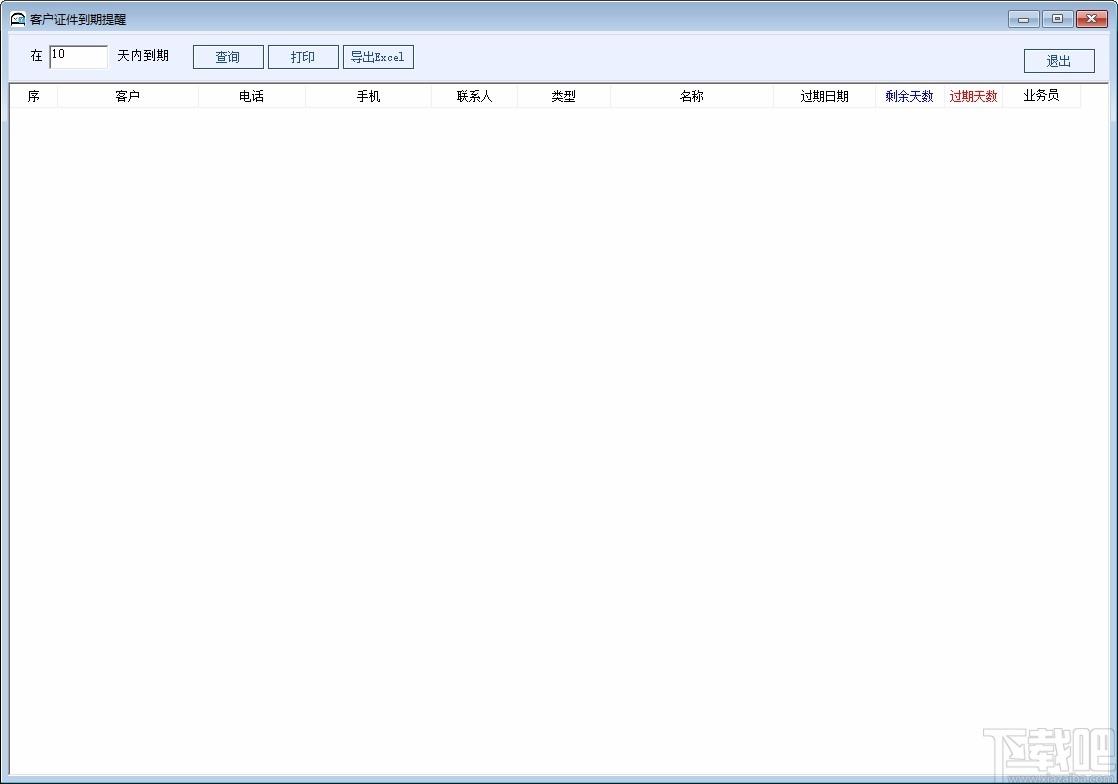Click the blue 剩余天数 column header
The width and height of the screenshot is (1118, 784).
[910, 96]
